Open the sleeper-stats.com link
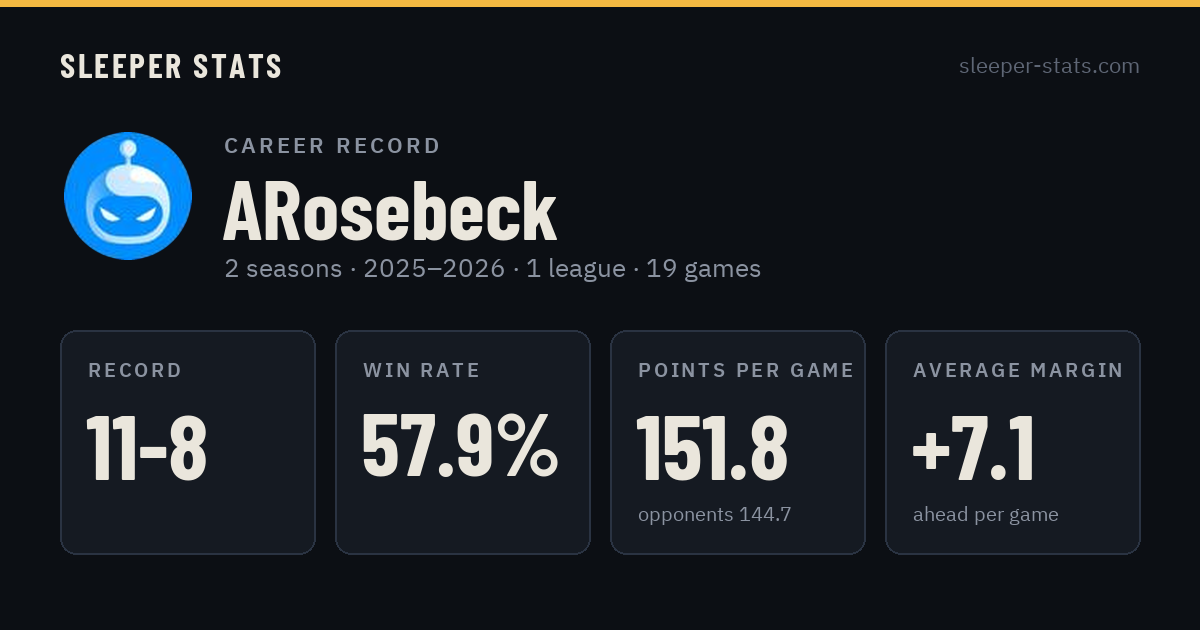This screenshot has width=1200, height=630. pos(1049,66)
